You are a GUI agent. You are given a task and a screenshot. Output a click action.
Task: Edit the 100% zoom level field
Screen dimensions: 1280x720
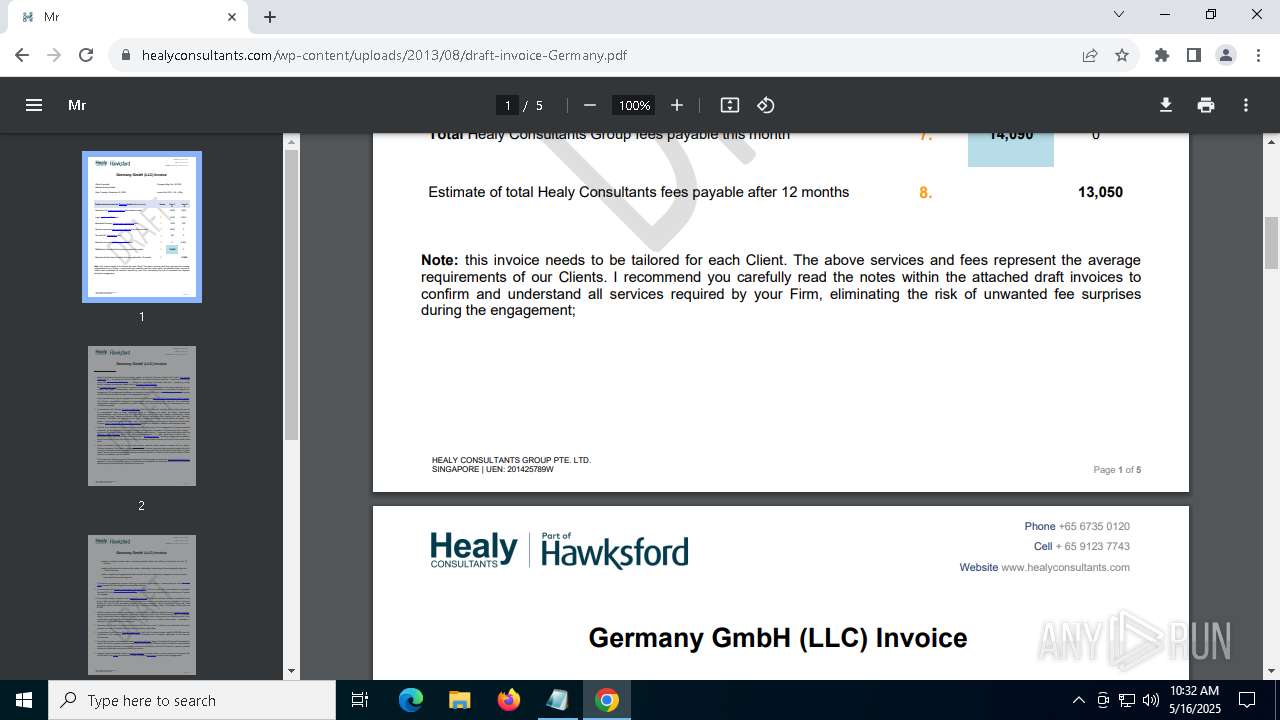634,105
